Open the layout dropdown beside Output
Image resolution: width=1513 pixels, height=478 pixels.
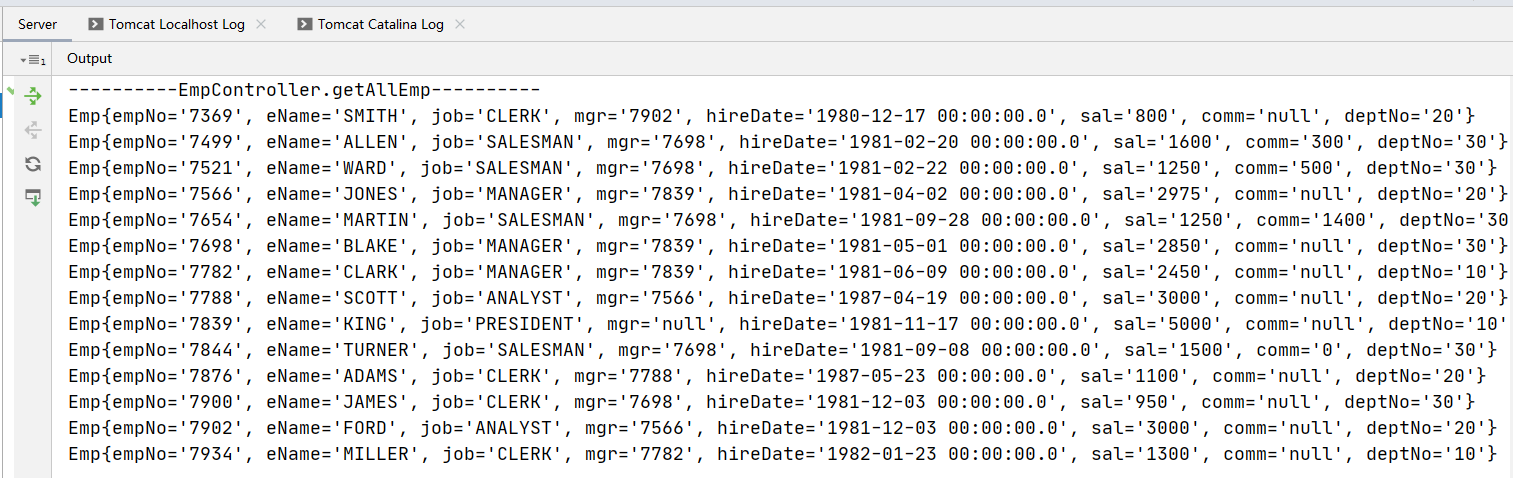coord(33,60)
